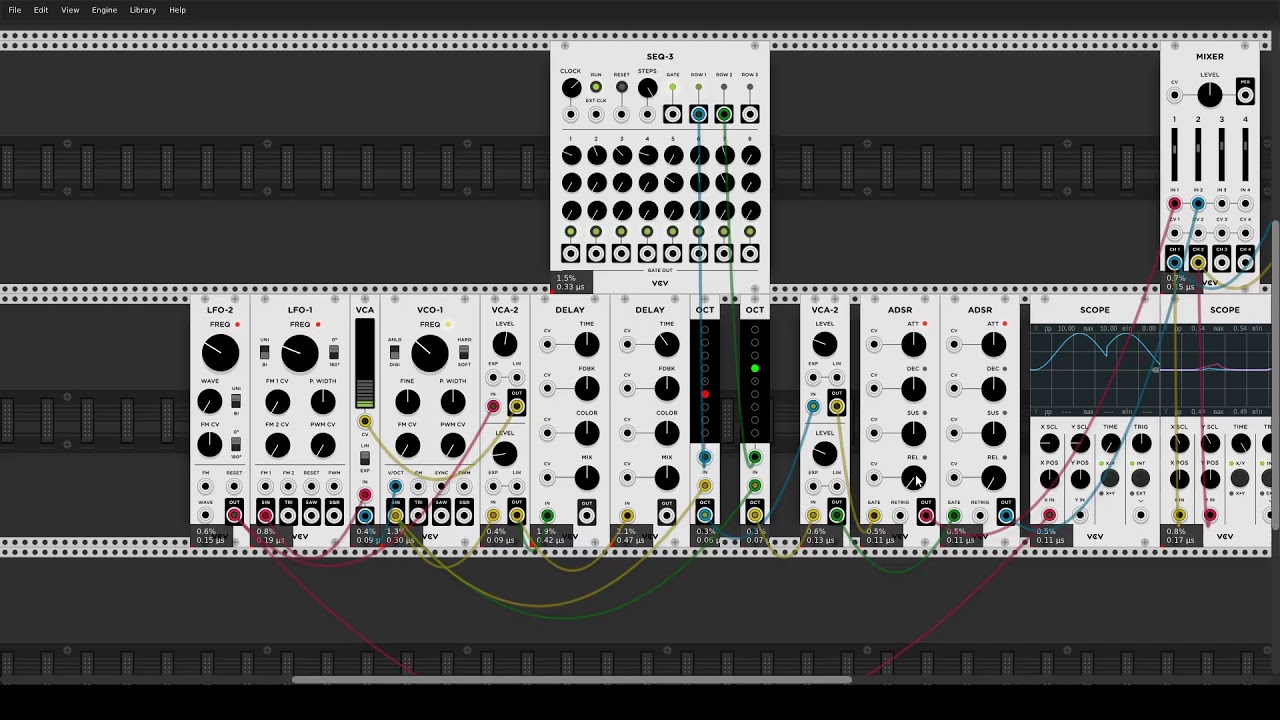Image resolution: width=1280 pixels, height=720 pixels.
Task: Flip the VCO-1 HARD/SOFT sync switch
Action: click(464, 353)
